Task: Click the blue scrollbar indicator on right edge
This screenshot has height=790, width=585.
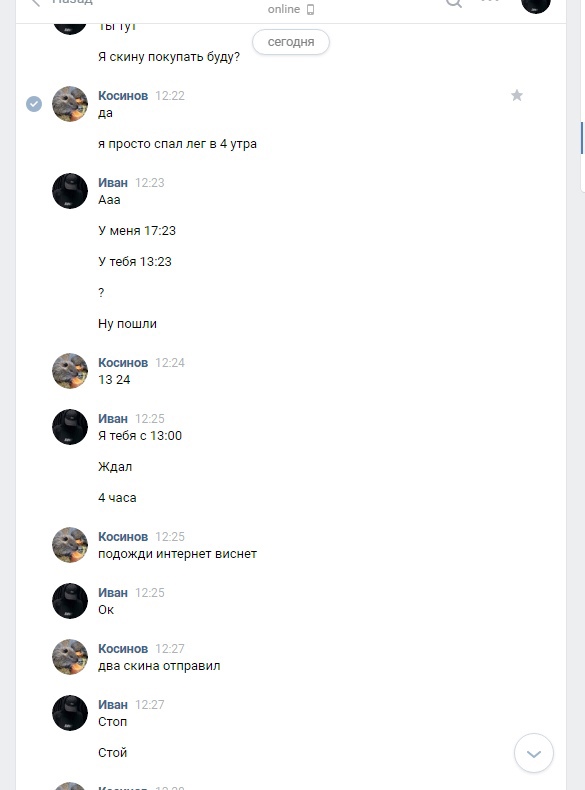Action: click(582, 138)
